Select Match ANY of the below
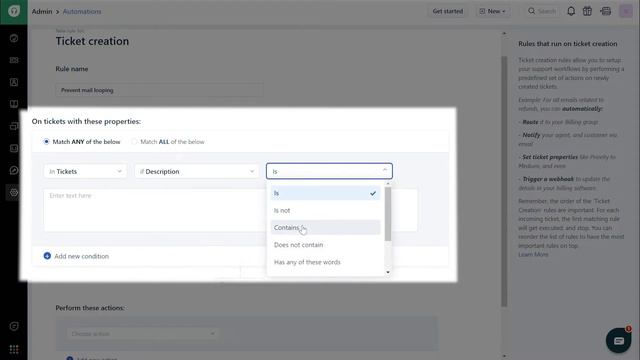The width and height of the screenshot is (640, 360). [46, 142]
